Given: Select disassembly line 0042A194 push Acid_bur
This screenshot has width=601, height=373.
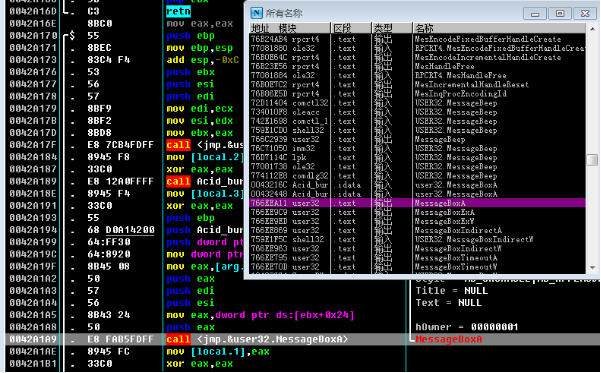Looking at the screenshot, I should (125, 230).
